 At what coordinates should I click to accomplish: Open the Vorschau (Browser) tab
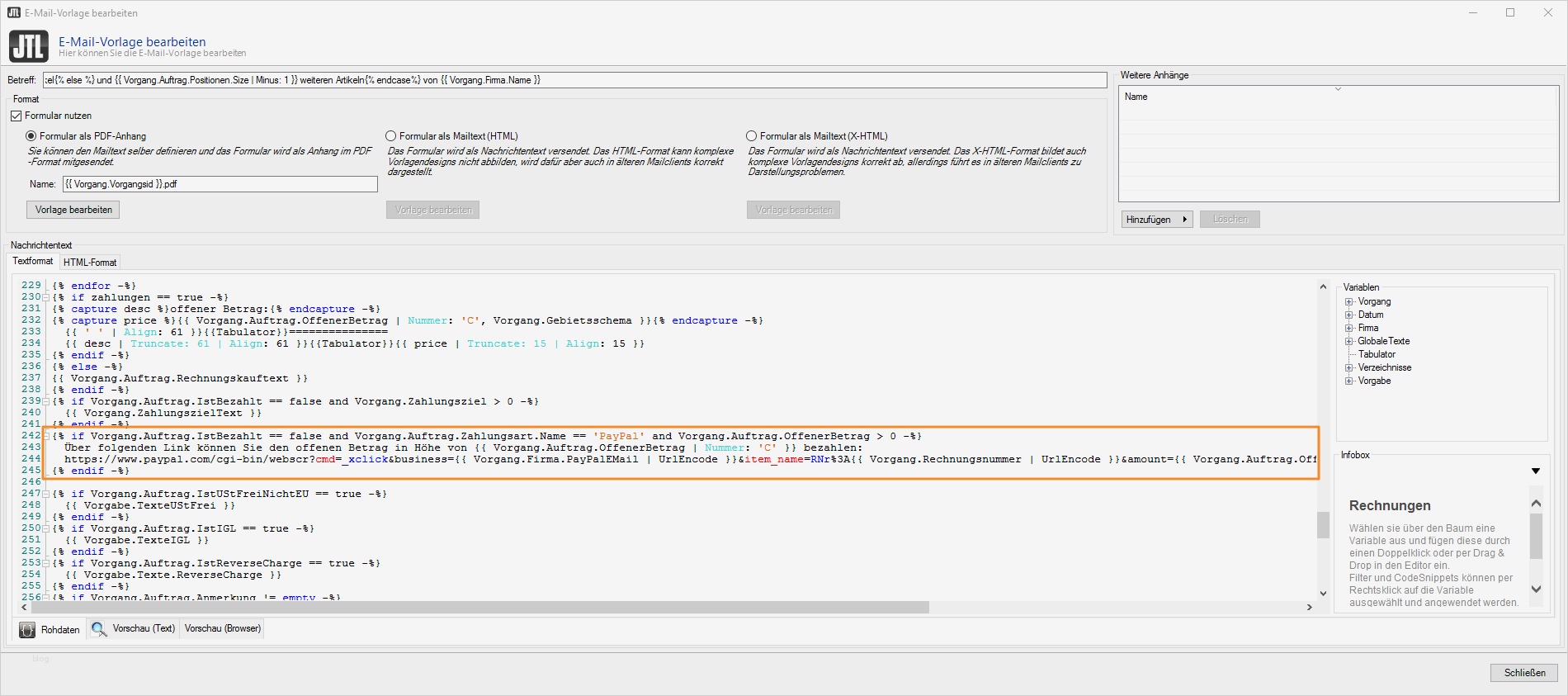coord(223,629)
